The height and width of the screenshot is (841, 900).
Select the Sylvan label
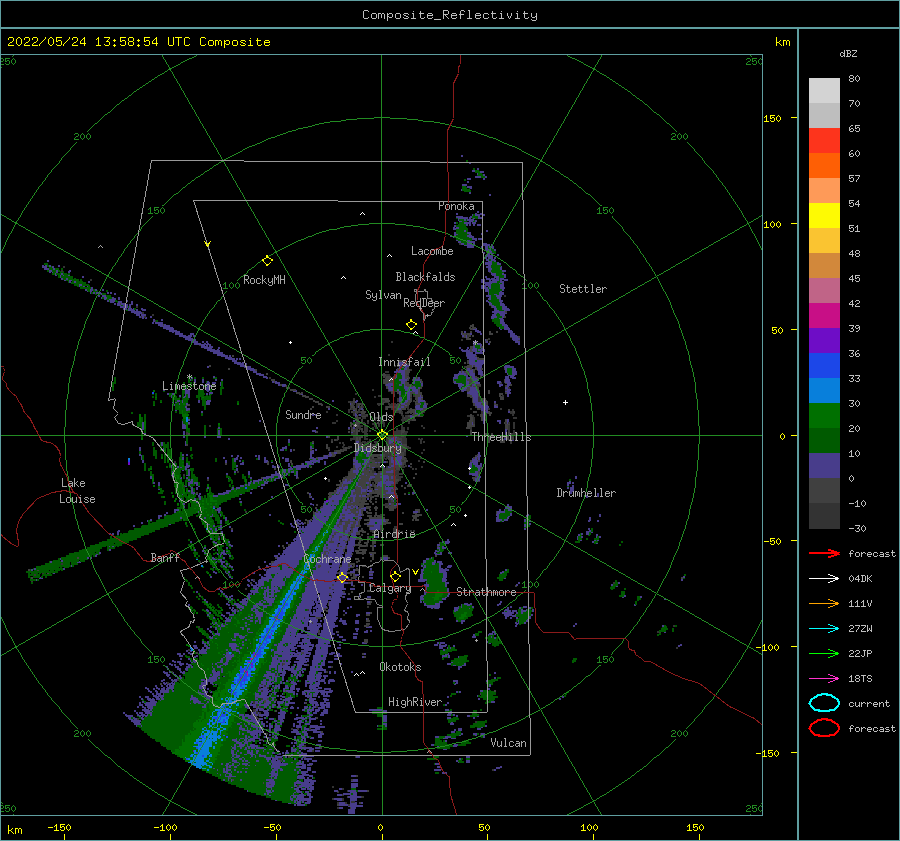pos(383,295)
